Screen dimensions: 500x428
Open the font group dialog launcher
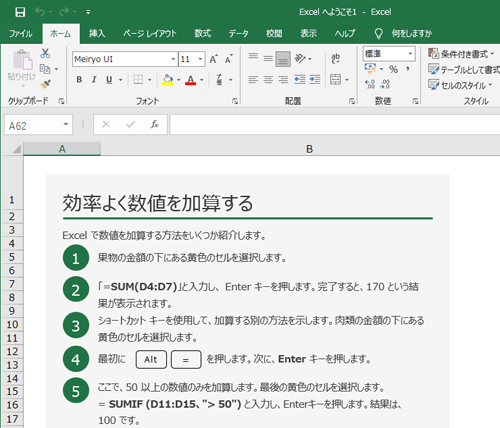tap(235, 101)
